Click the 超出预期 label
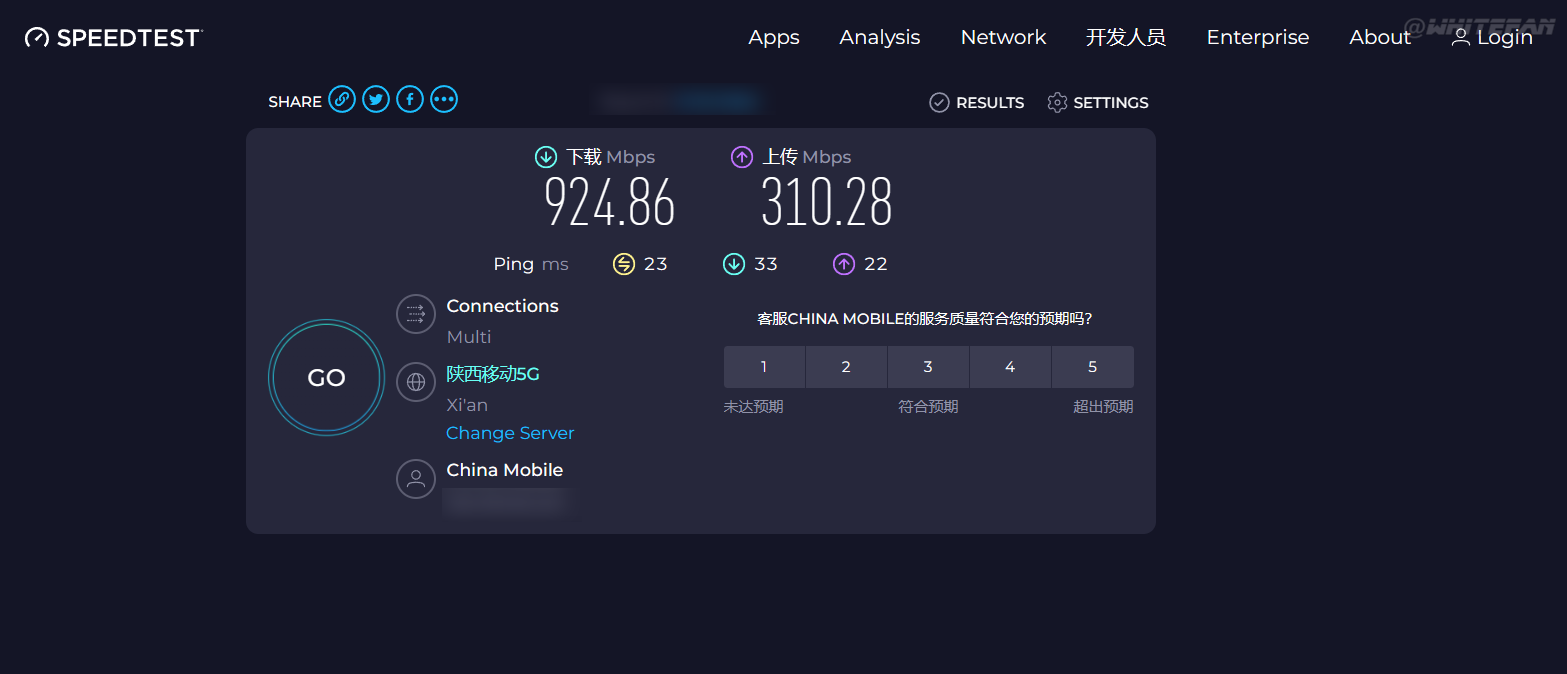The height and width of the screenshot is (674, 1567). pos(1103,407)
